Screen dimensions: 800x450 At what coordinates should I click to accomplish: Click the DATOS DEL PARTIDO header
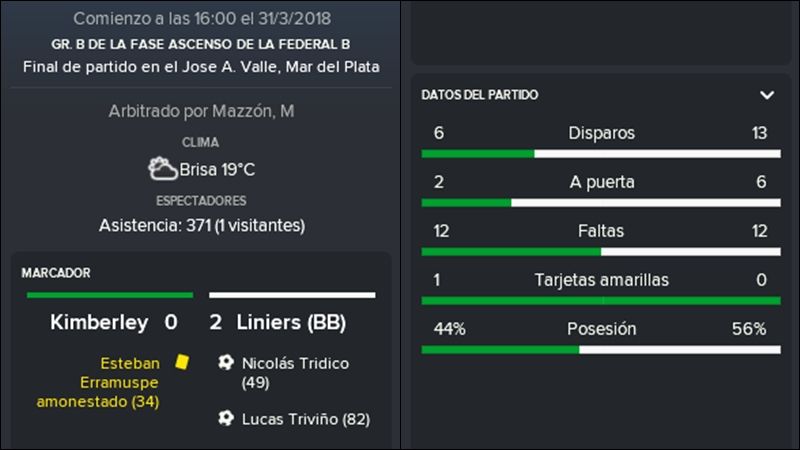click(x=480, y=95)
